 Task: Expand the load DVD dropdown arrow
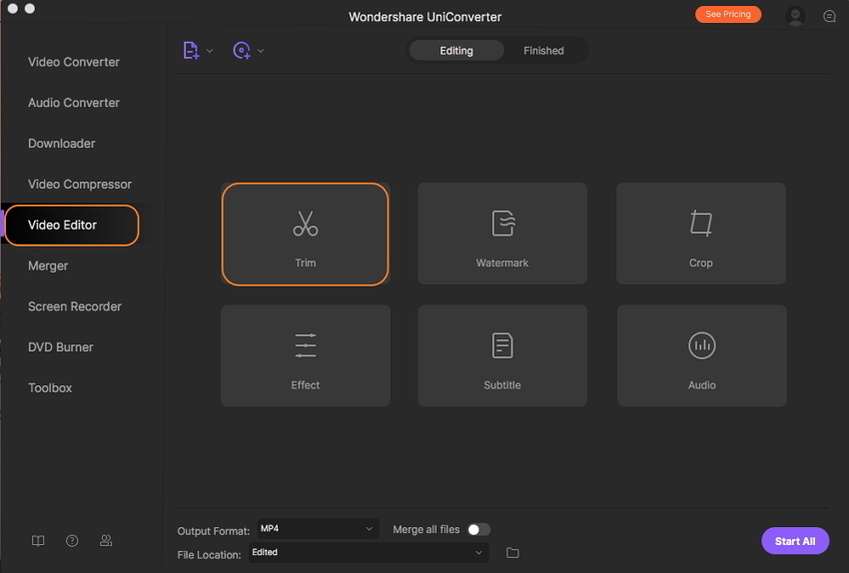[261, 51]
